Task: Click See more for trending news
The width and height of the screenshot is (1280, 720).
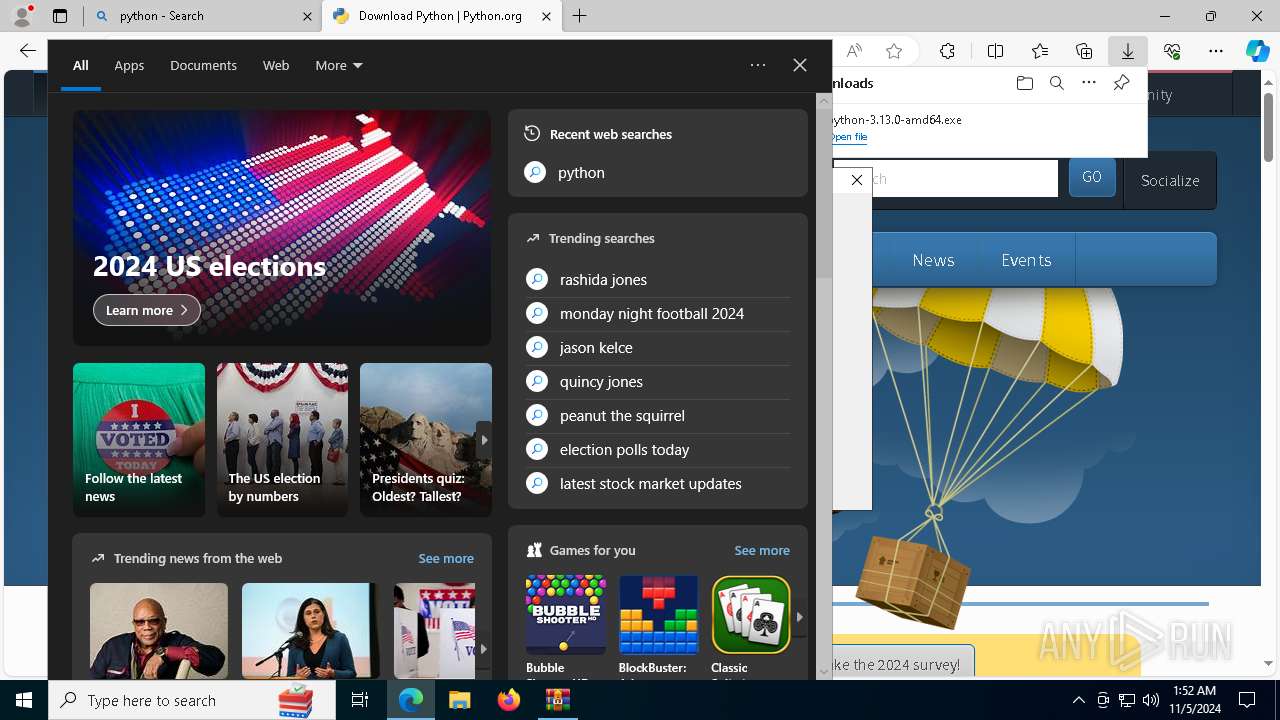Action: click(x=446, y=558)
